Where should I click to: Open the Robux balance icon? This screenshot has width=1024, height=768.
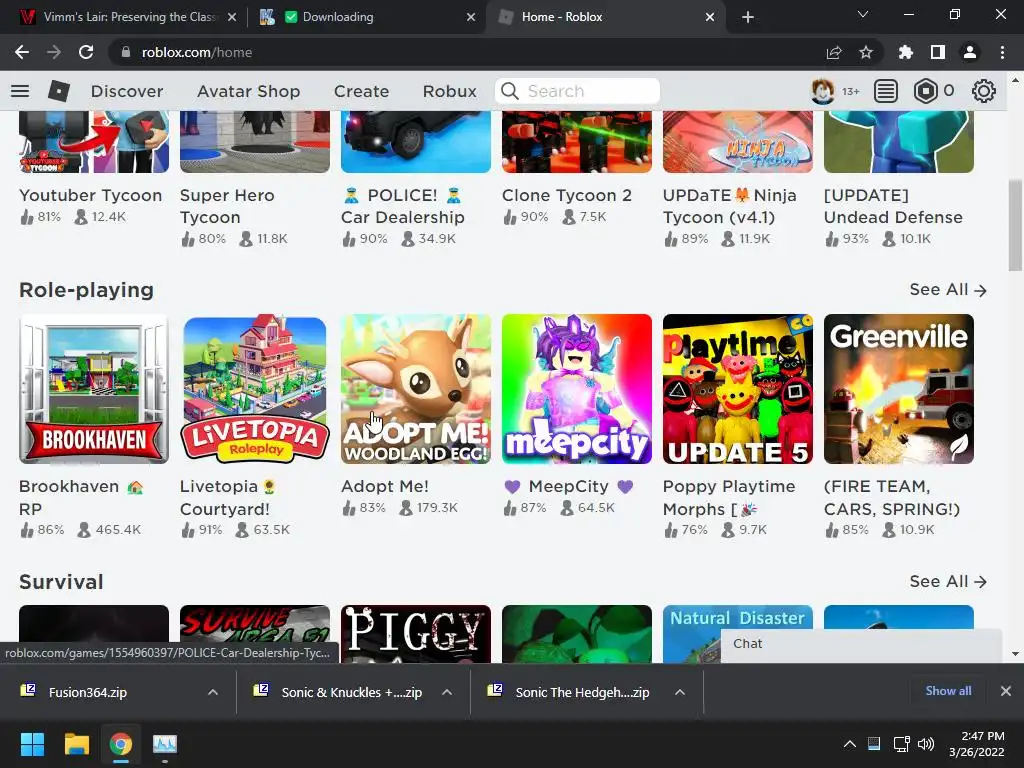pyautogui.click(x=925, y=91)
